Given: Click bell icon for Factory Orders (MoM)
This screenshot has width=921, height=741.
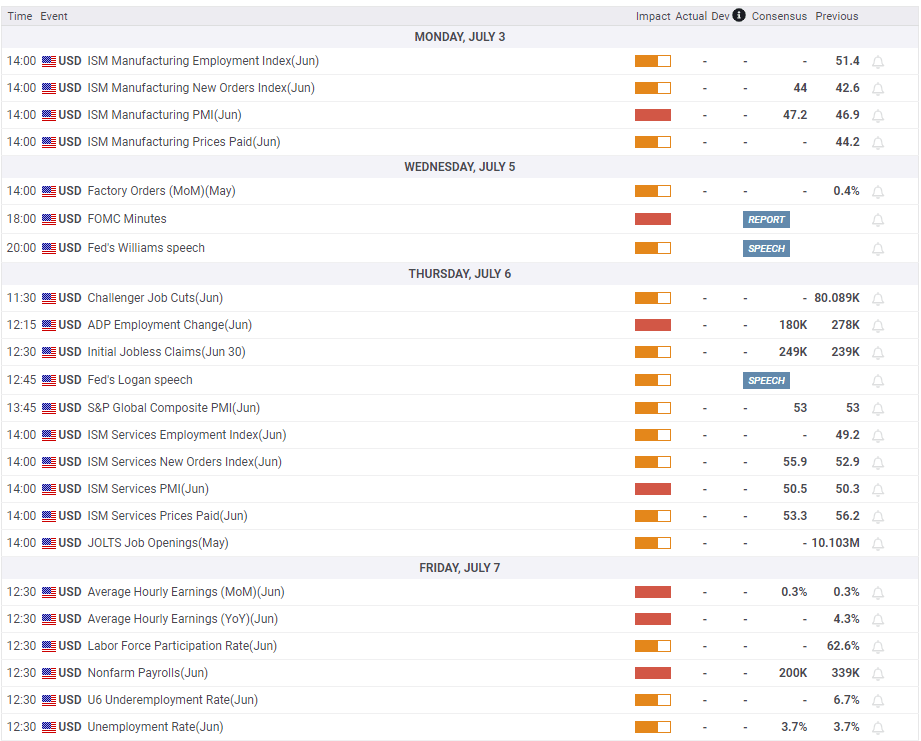Looking at the screenshot, I should tap(878, 191).
